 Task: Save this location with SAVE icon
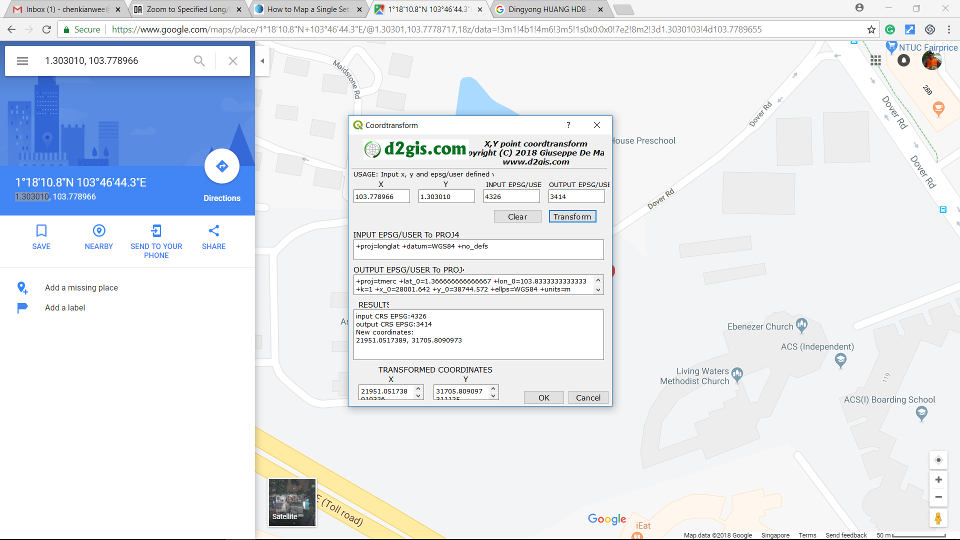click(41, 231)
